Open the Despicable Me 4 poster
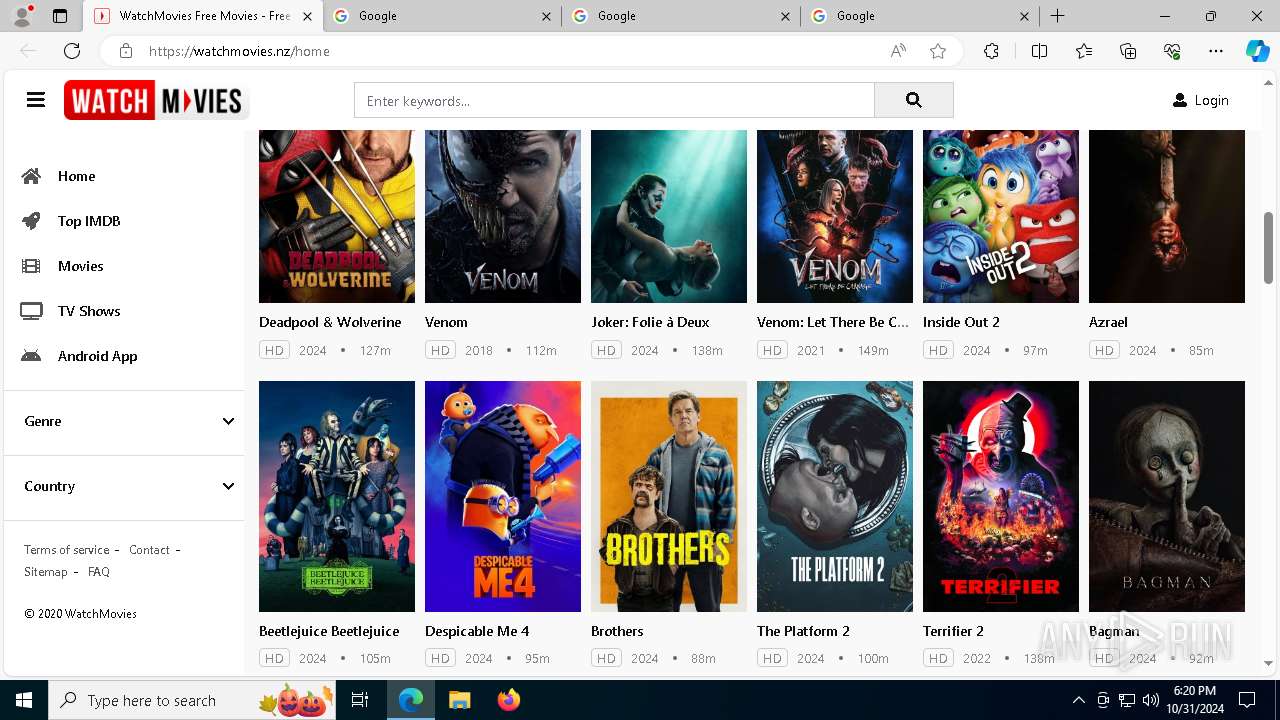The height and width of the screenshot is (720, 1280). coord(503,496)
